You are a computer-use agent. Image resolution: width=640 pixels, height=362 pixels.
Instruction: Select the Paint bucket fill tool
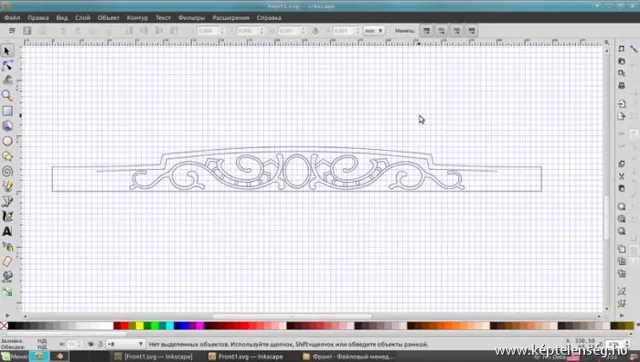(7, 277)
